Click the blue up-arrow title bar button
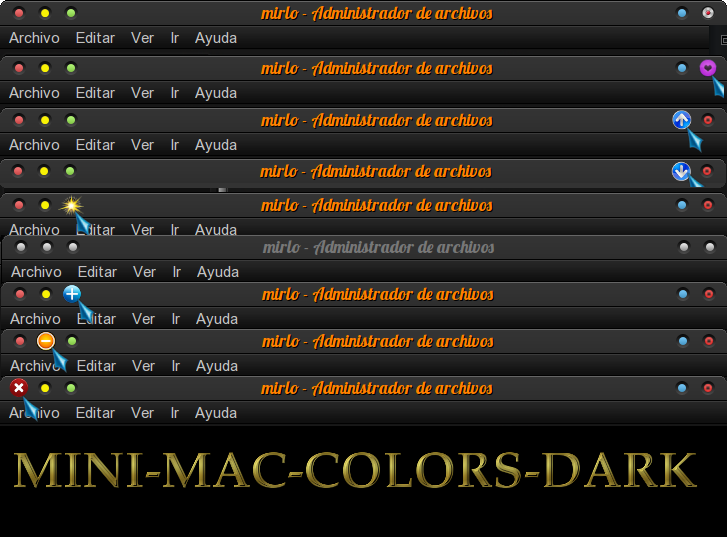 pos(682,120)
